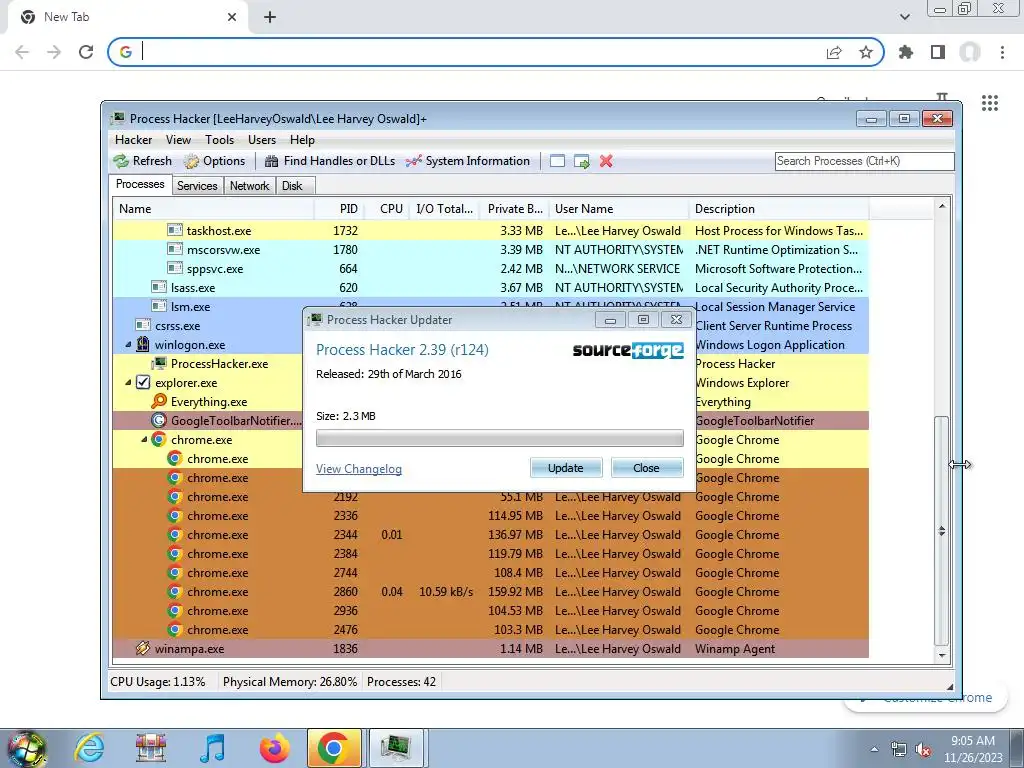Sort by the CPU column header

coord(386,209)
